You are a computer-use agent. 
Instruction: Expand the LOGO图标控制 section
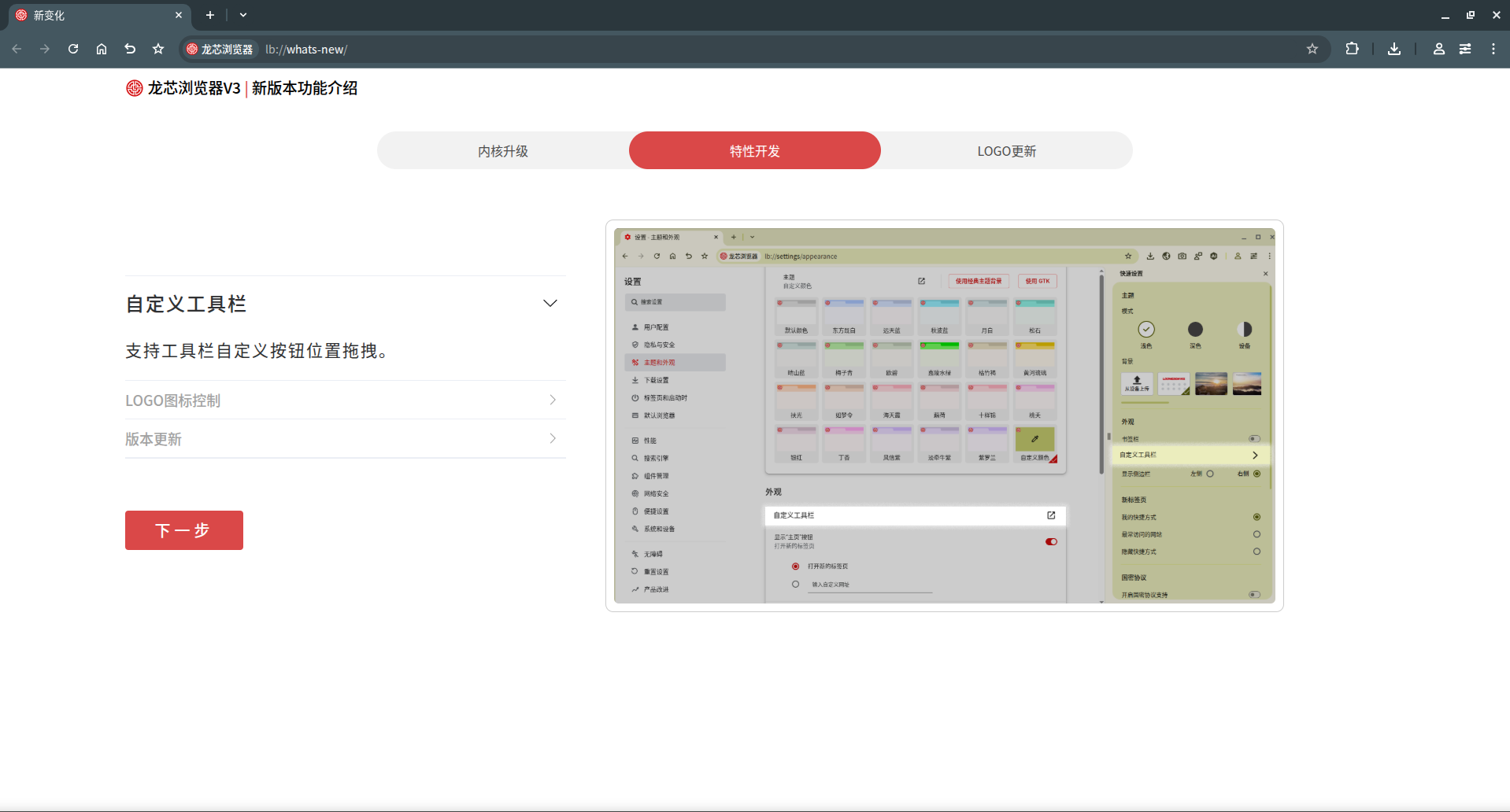[x=346, y=400]
